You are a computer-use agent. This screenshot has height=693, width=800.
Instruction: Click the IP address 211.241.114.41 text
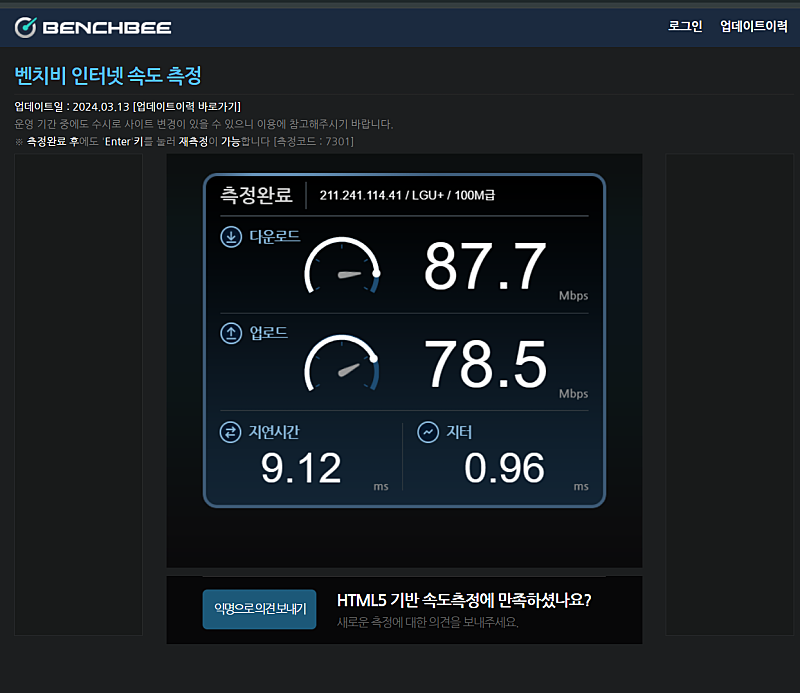(x=362, y=195)
